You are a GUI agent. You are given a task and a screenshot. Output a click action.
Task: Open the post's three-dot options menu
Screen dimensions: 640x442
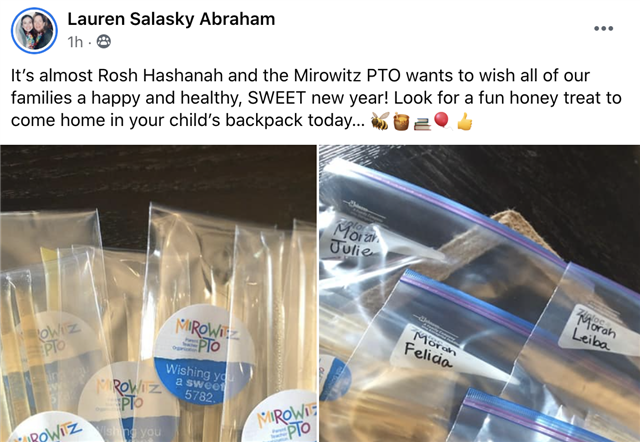click(x=603, y=29)
